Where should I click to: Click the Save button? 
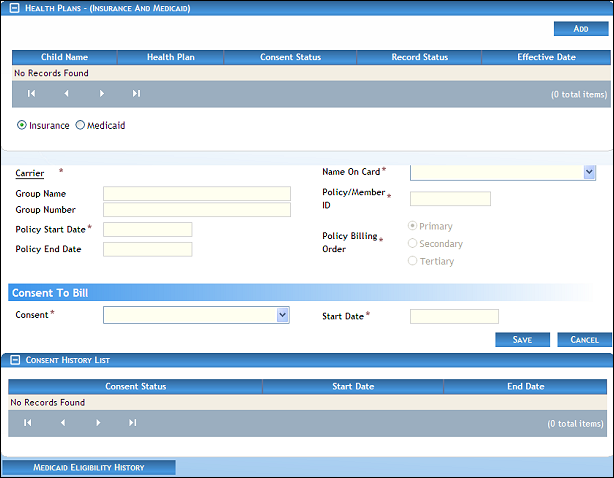pyautogui.click(x=522, y=340)
